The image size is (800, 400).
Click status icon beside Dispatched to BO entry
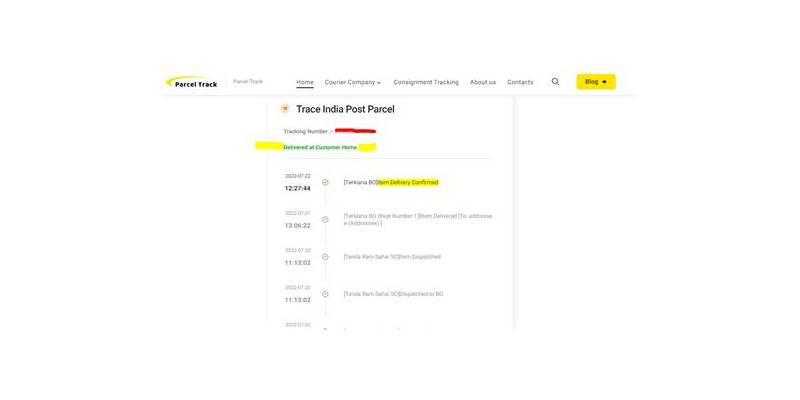(x=325, y=294)
